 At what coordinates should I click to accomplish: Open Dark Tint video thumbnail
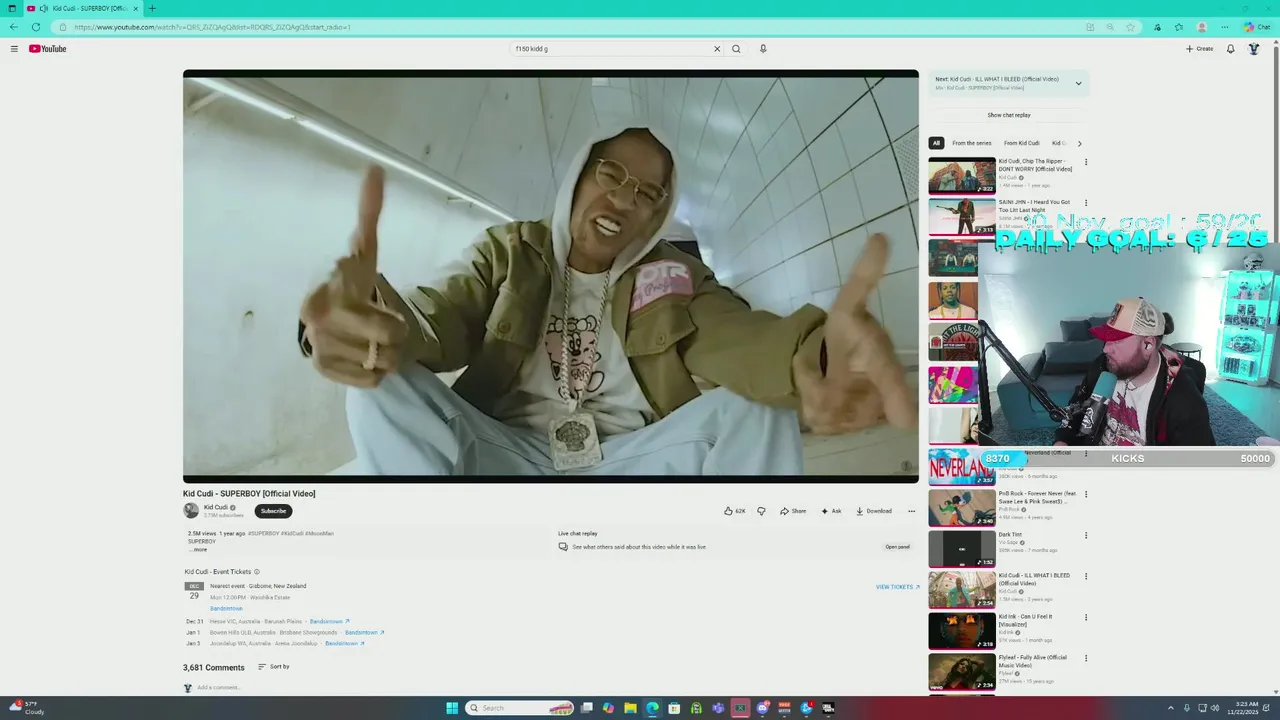962,549
